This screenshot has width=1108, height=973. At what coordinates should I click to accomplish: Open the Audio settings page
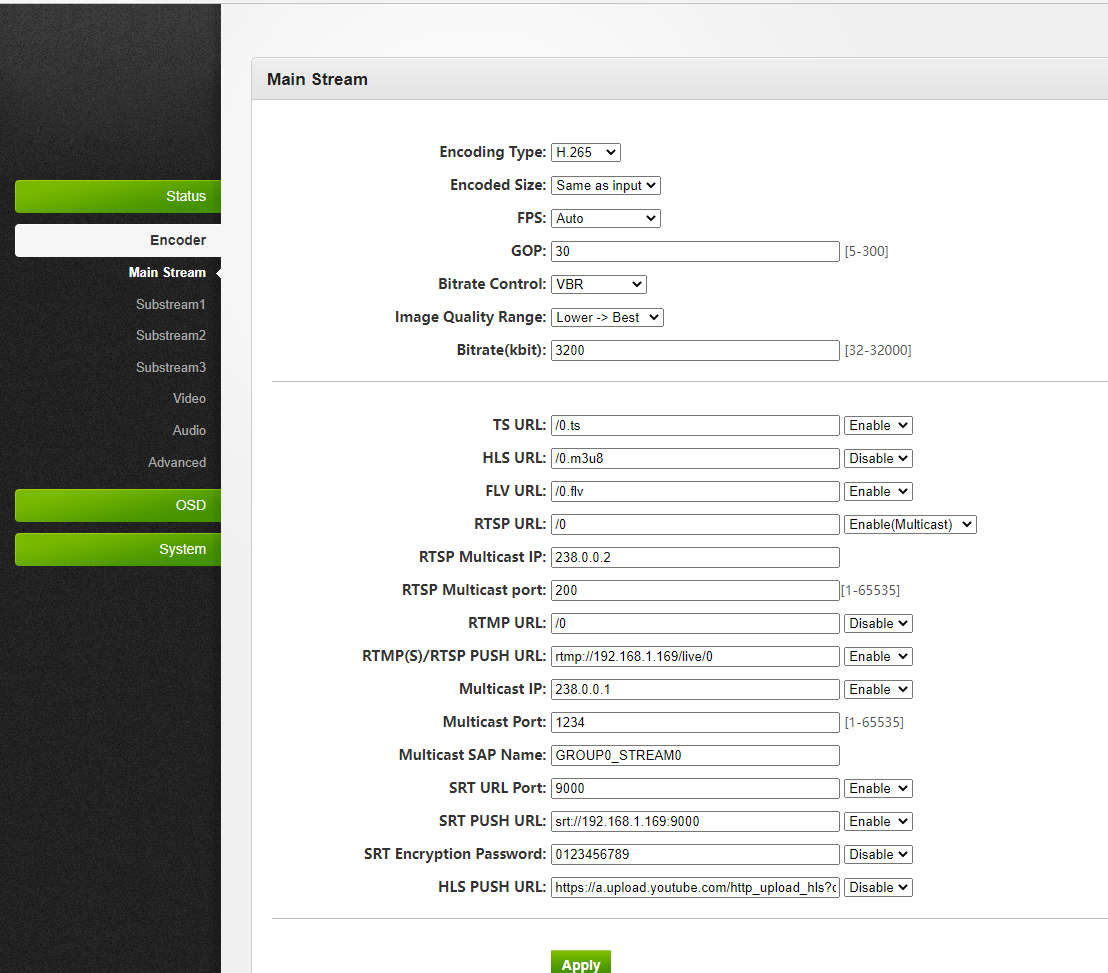coord(189,430)
